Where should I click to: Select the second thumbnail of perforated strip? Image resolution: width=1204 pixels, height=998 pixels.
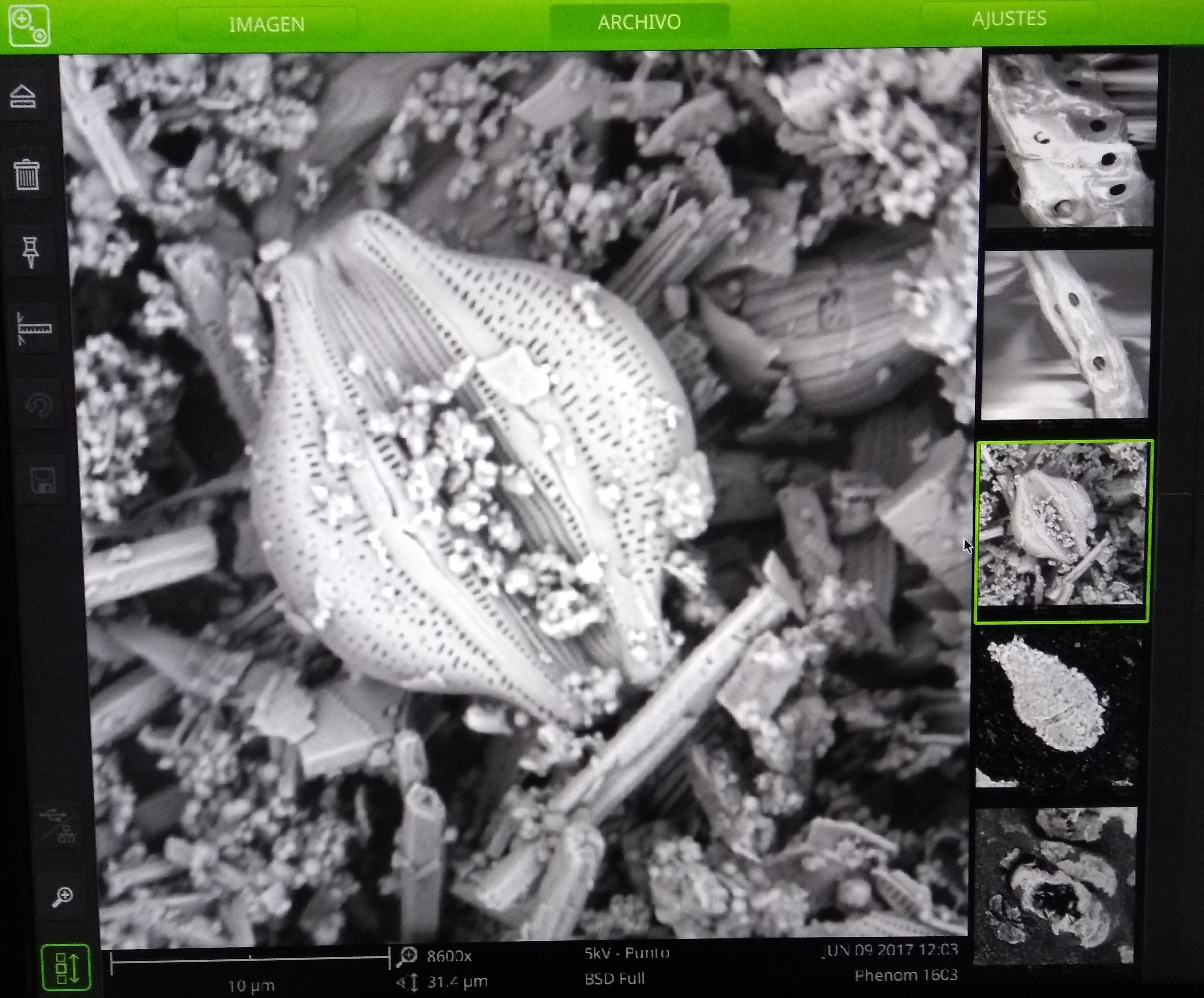1066,335
